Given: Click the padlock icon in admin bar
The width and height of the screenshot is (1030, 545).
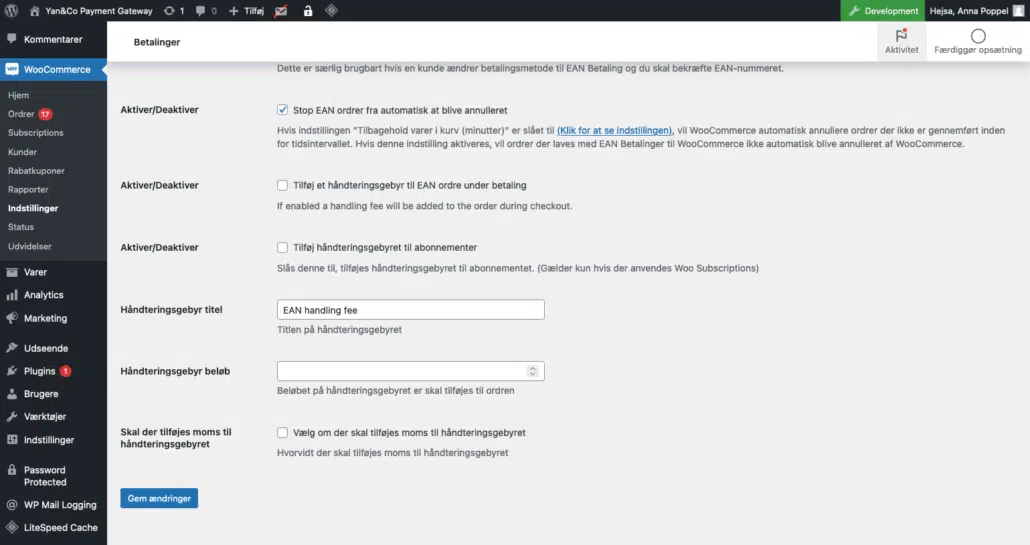Looking at the screenshot, I should pyautogui.click(x=308, y=11).
